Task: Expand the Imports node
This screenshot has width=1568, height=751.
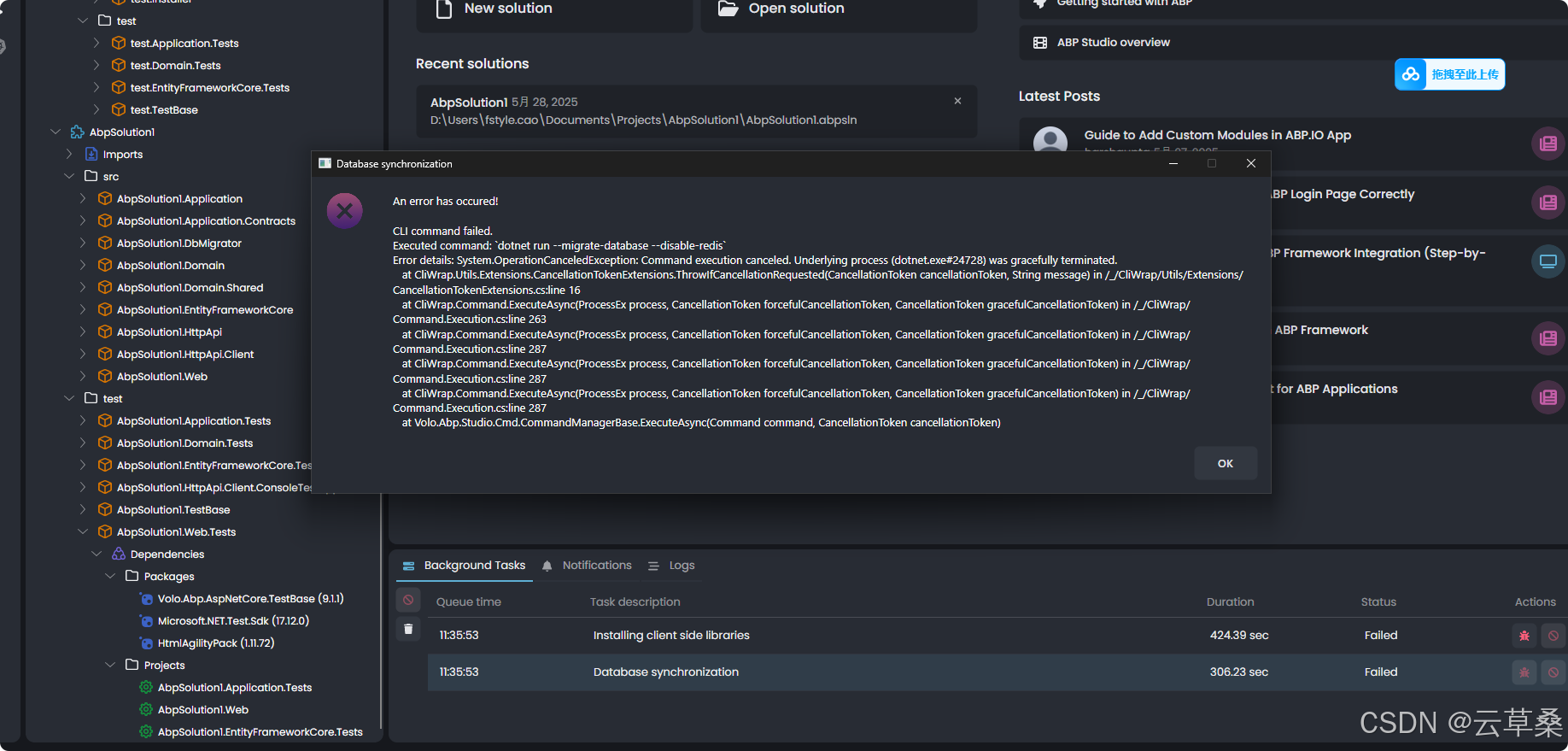Action: (x=69, y=154)
